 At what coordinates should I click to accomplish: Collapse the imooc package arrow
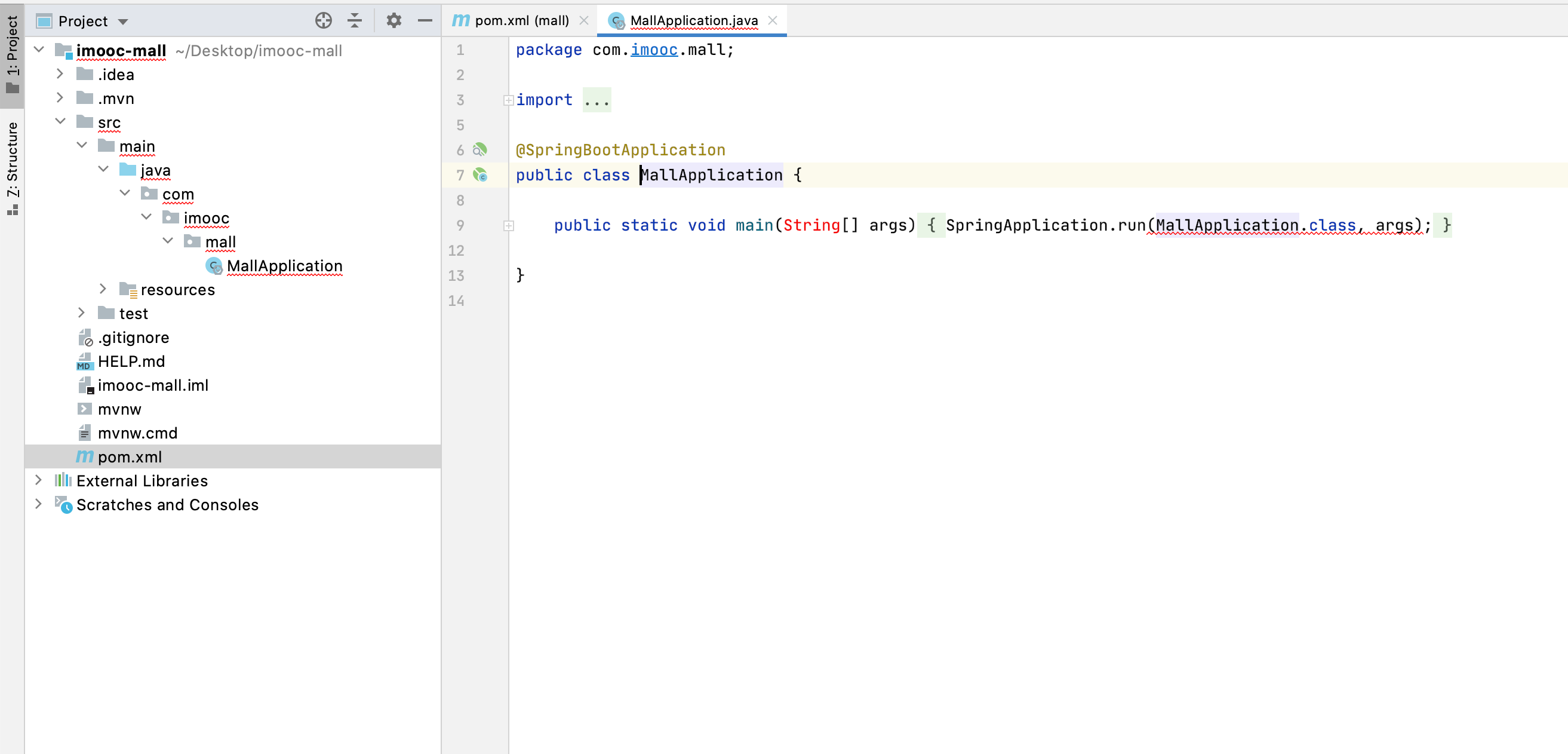click(x=147, y=217)
